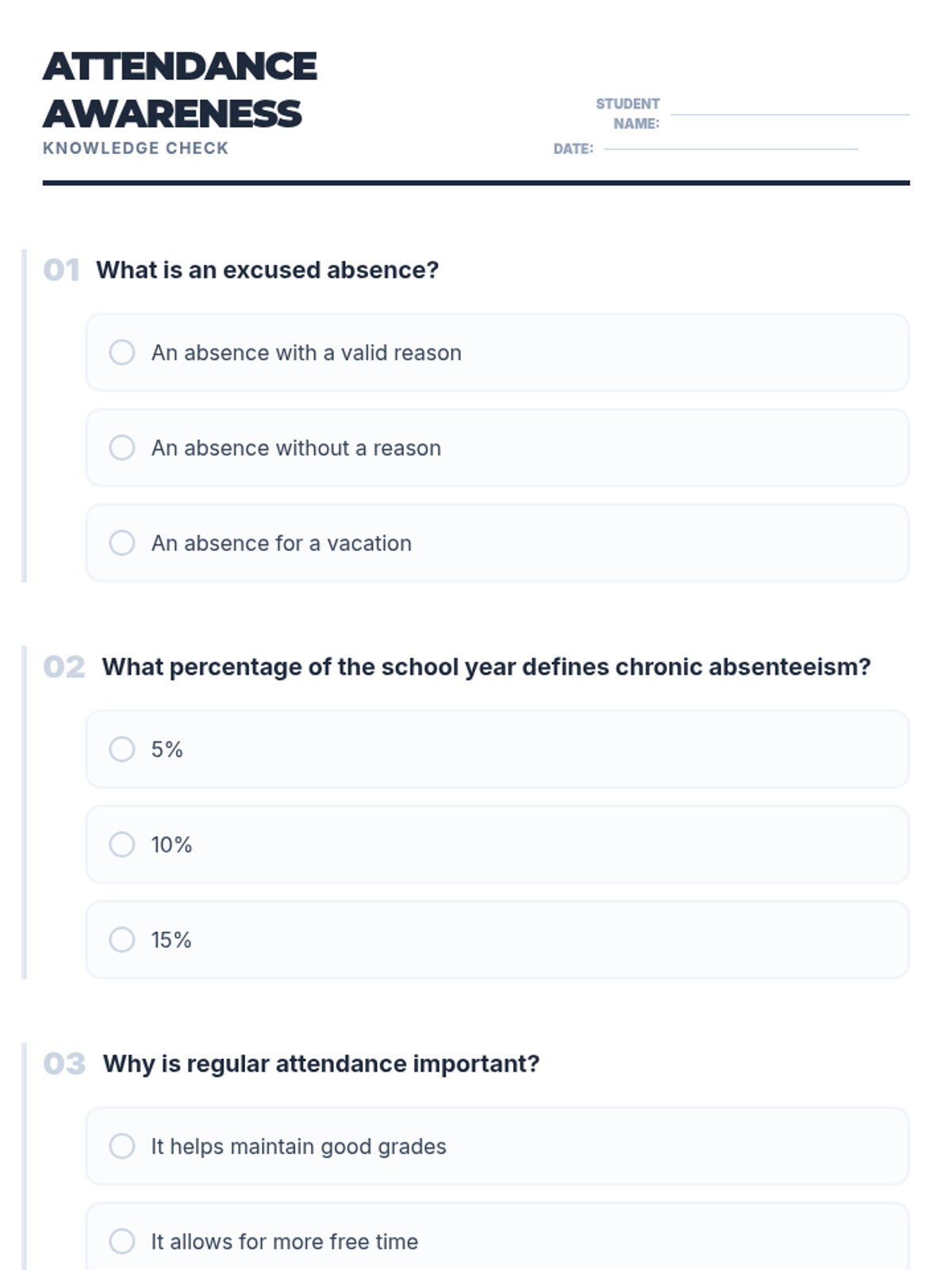Click the "03" question number

click(x=64, y=1064)
